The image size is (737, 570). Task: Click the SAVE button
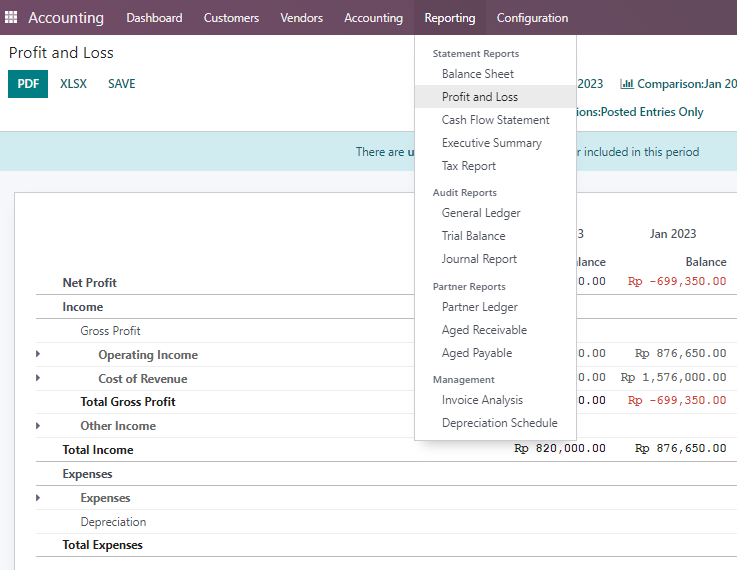pyautogui.click(x=122, y=84)
